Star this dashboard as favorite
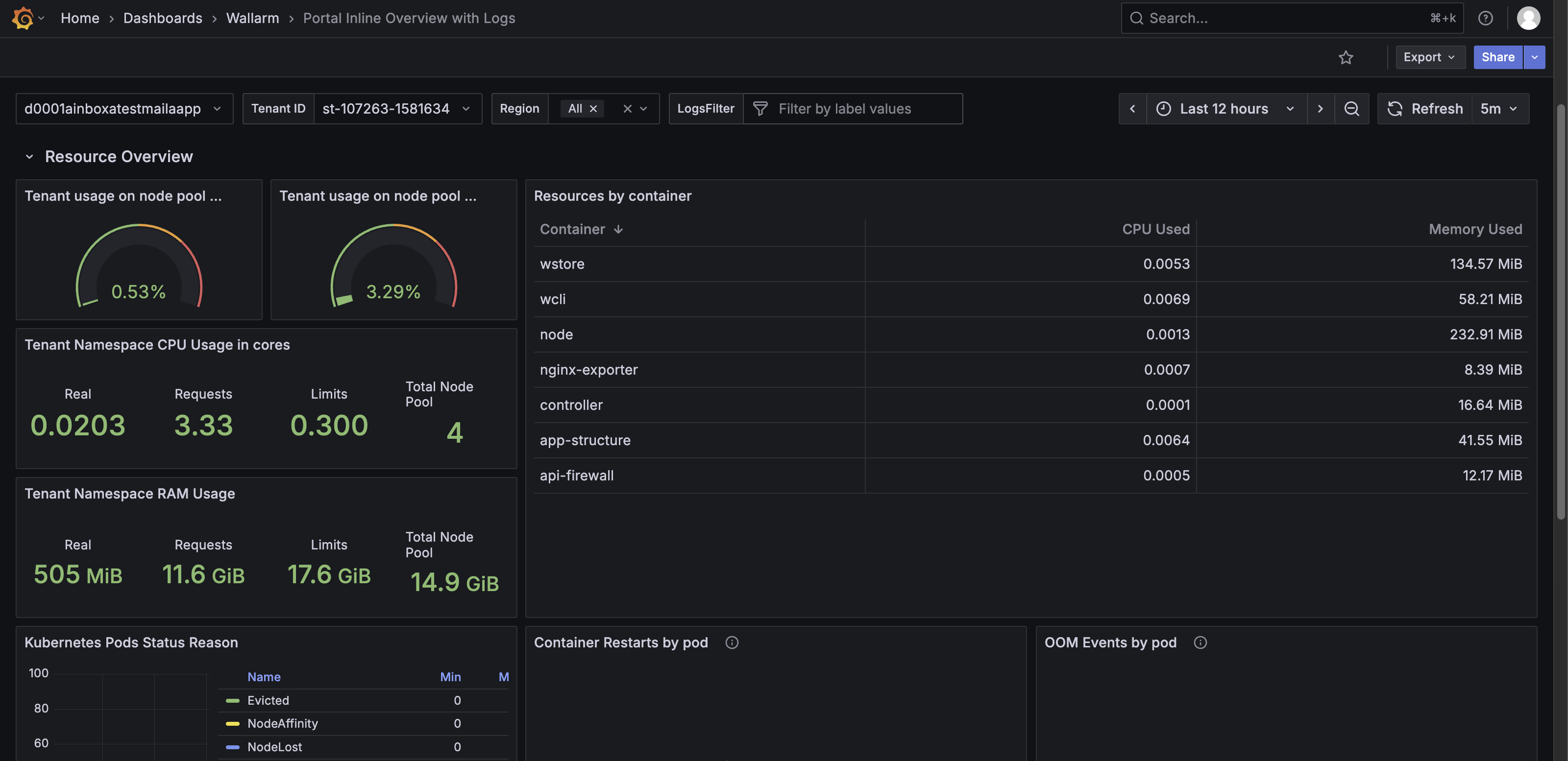The height and width of the screenshot is (761, 1568). tap(1345, 57)
